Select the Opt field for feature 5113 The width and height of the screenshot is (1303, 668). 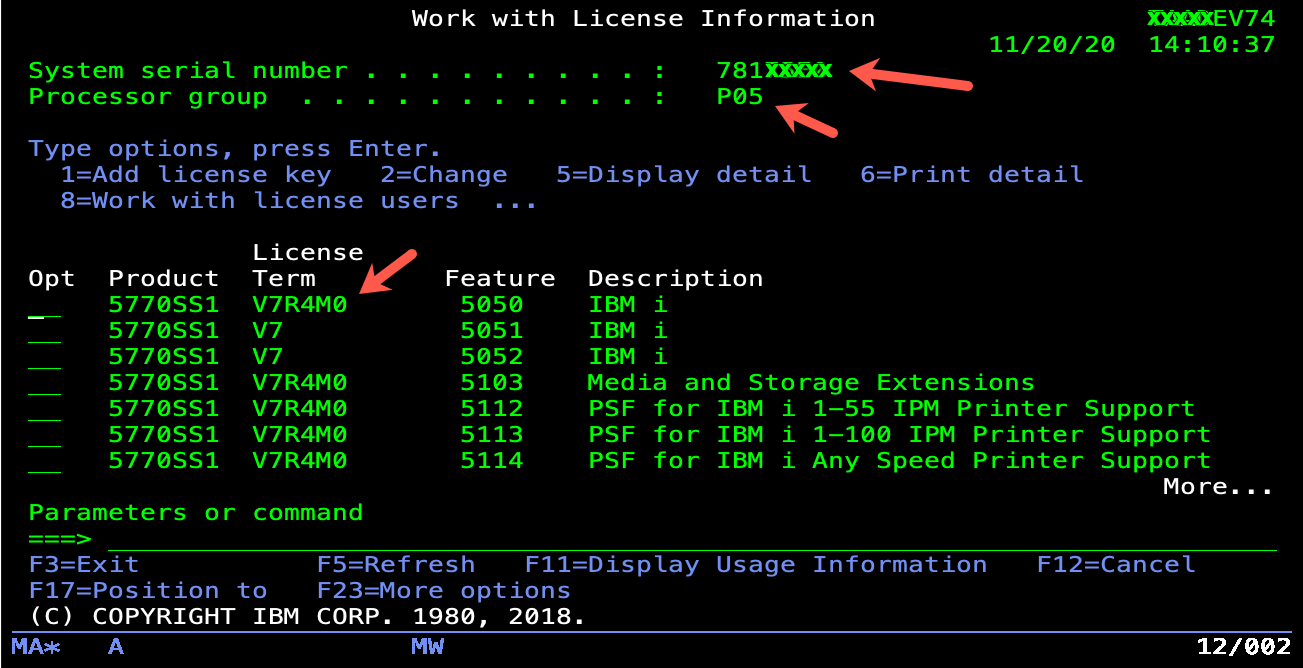(x=44, y=435)
